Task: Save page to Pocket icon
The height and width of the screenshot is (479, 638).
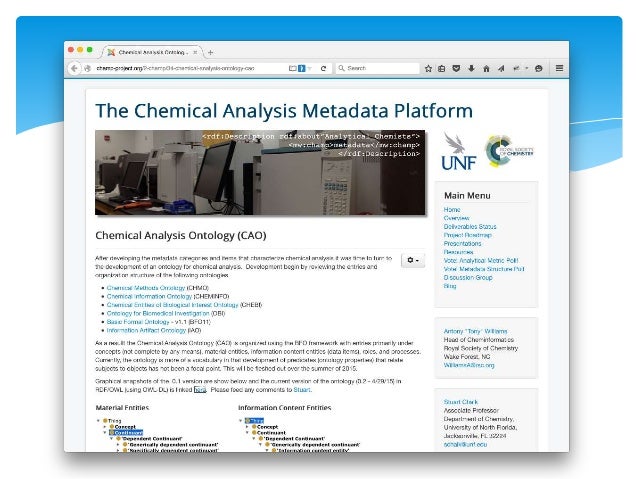Action: (x=456, y=68)
